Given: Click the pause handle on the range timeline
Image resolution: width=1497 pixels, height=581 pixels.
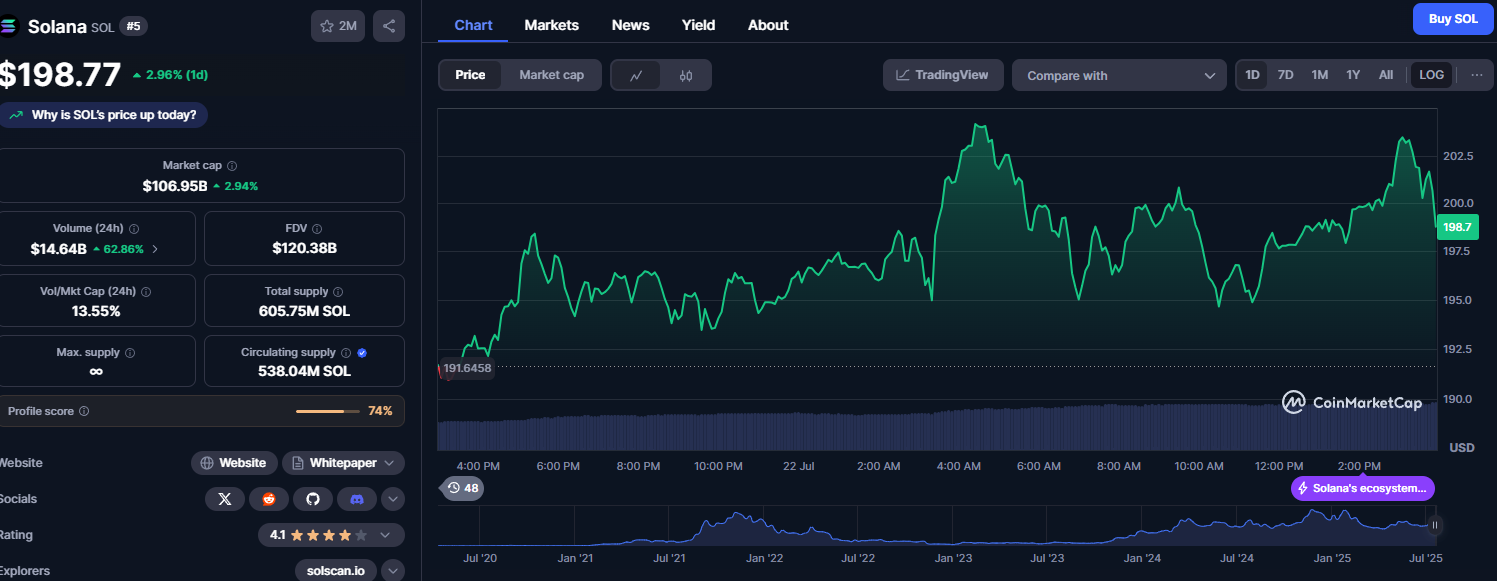Looking at the screenshot, I should (1435, 525).
